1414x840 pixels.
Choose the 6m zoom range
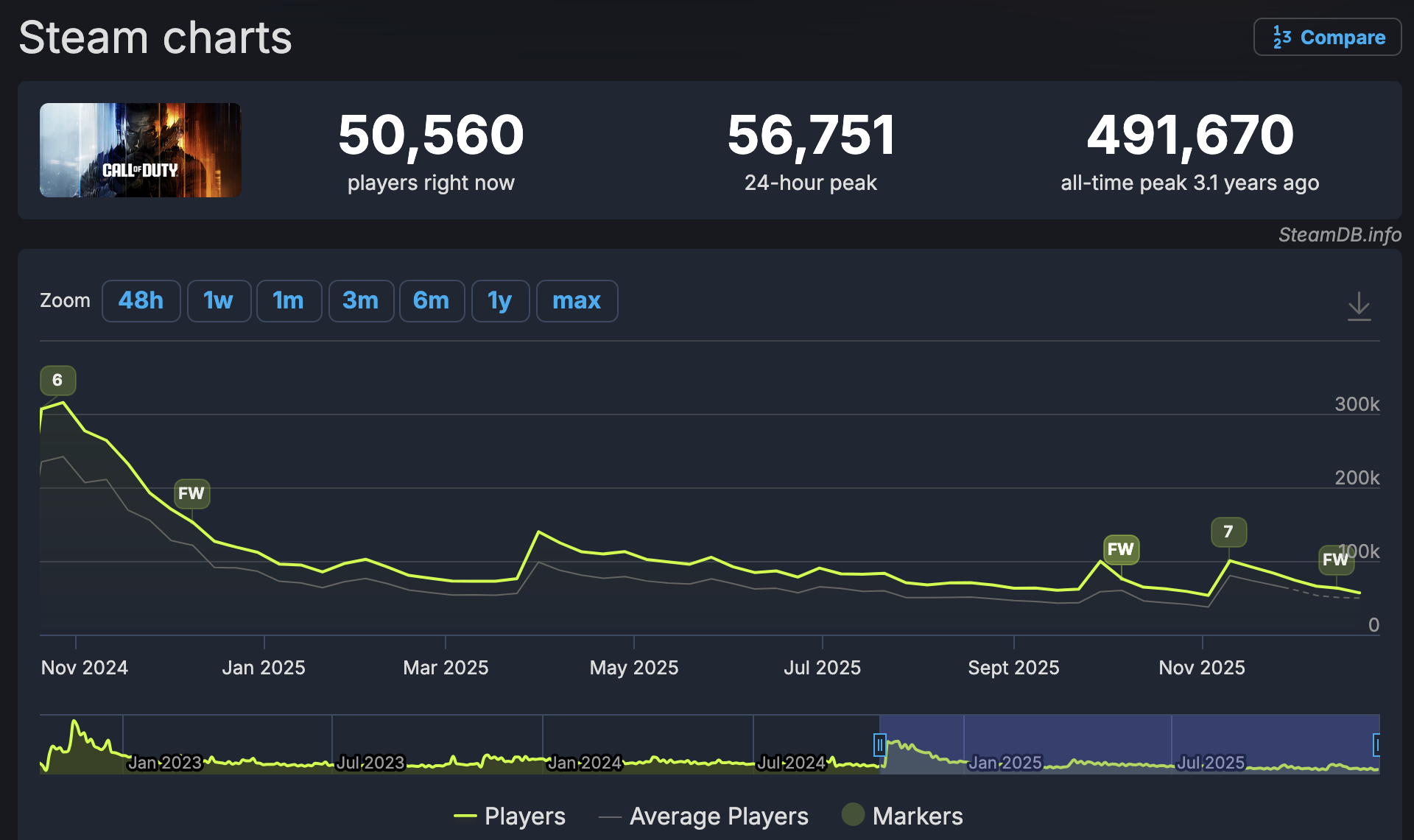(x=432, y=301)
